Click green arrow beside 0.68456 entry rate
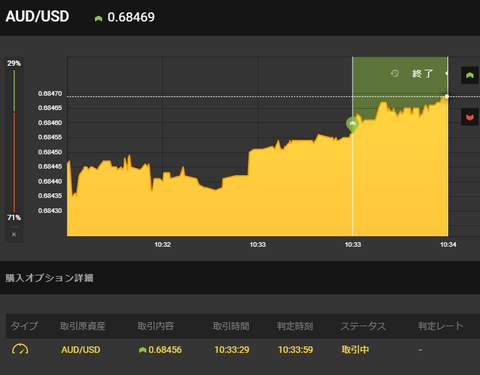480x375 pixels. click(x=143, y=350)
